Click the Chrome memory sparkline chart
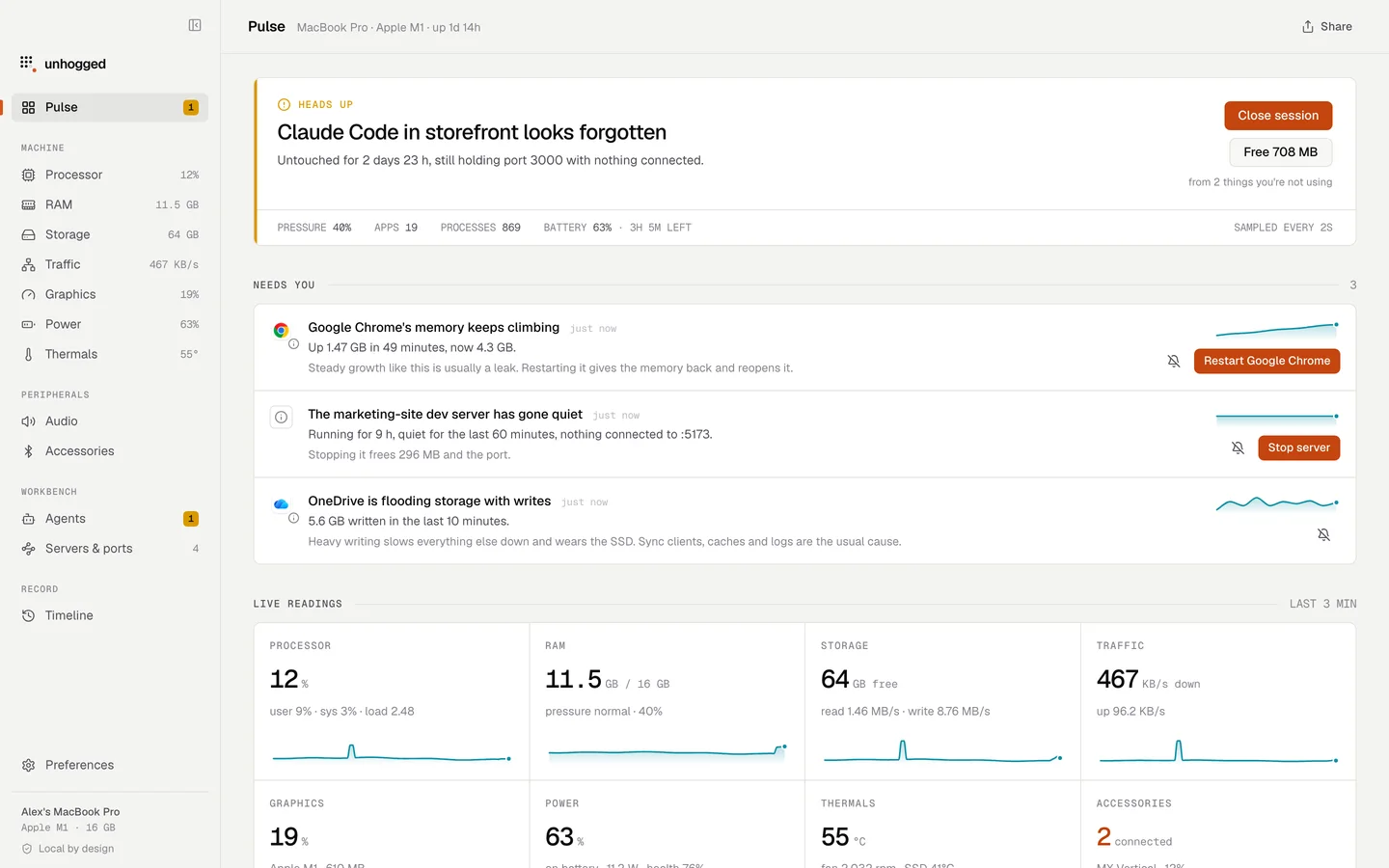This screenshot has height=868, width=1389. pyautogui.click(x=1277, y=330)
